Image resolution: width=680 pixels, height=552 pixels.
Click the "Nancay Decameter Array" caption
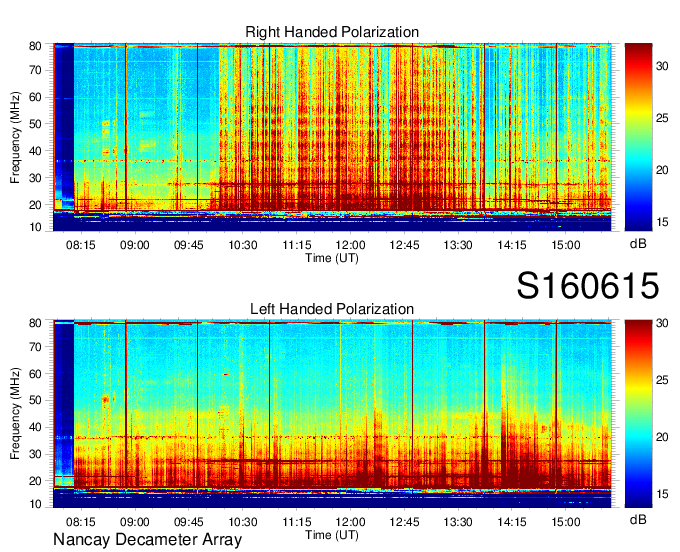pos(147,540)
